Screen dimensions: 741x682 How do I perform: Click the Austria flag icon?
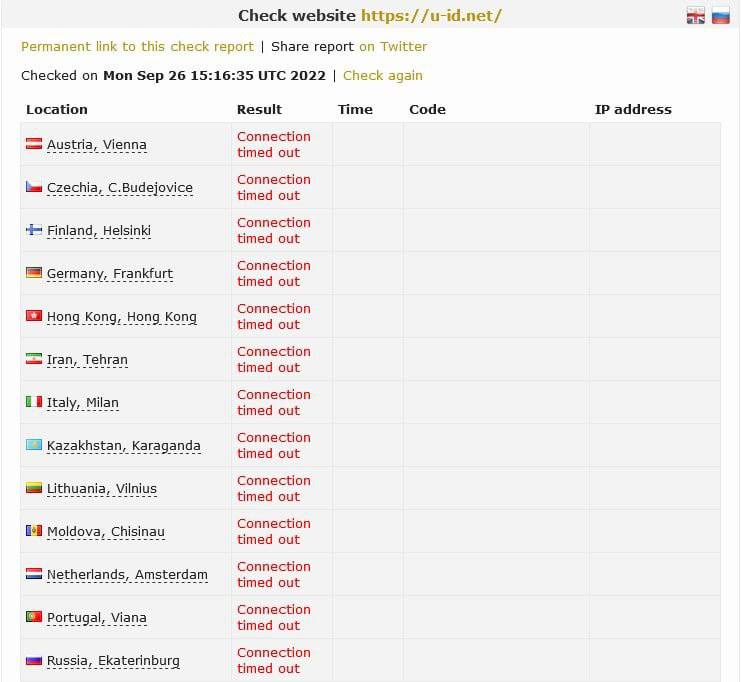point(34,144)
